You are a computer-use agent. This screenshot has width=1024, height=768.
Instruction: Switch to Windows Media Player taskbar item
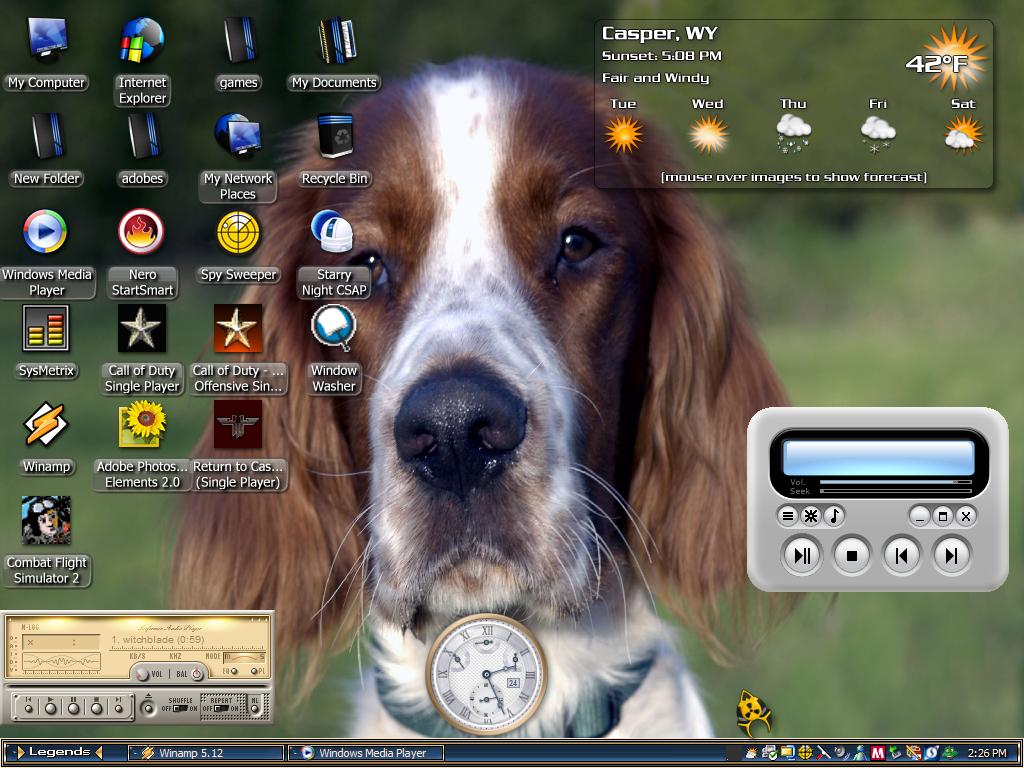point(366,753)
